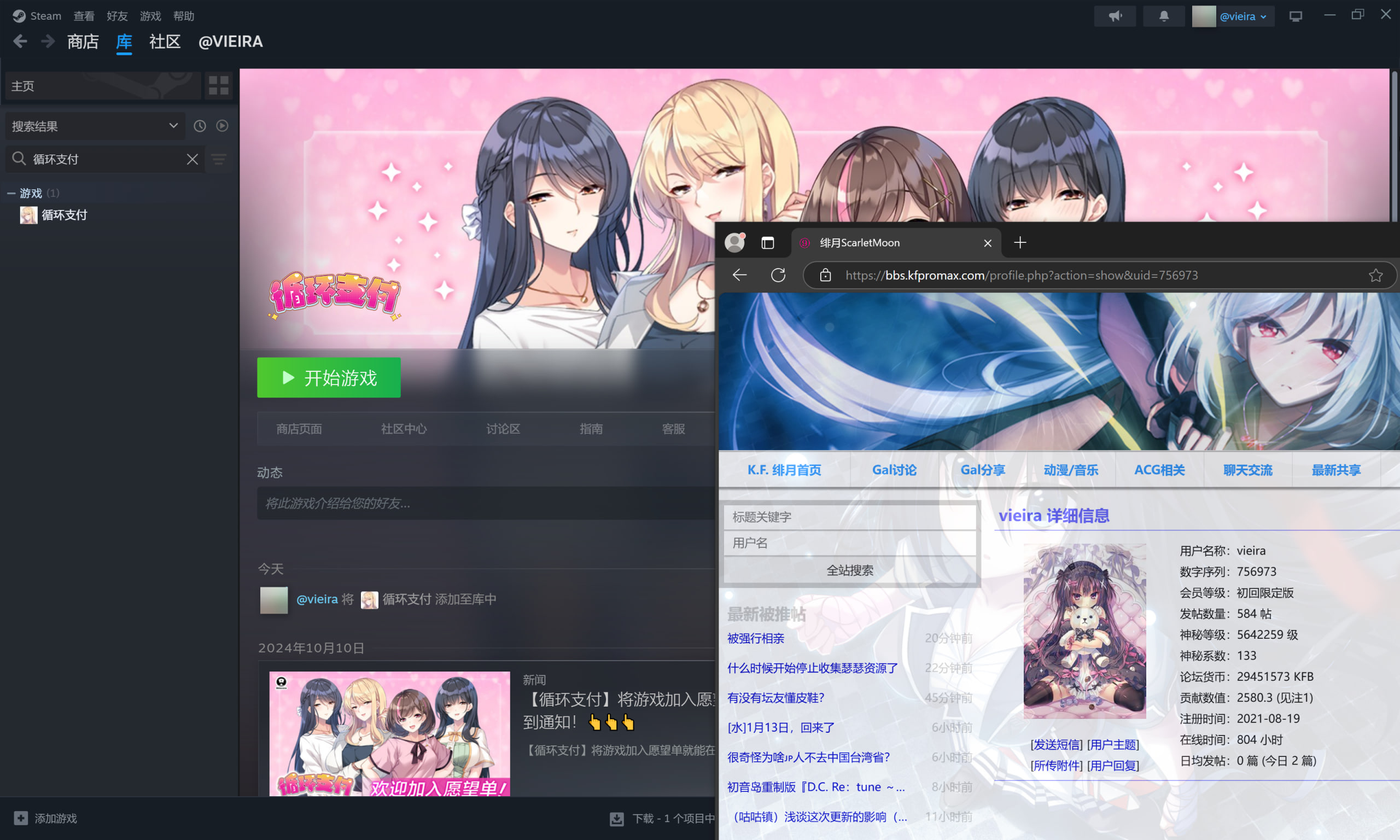Image resolution: width=1400 pixels, height=840 pixels.
Task: Bookmark this page with star icon
Action: tap(1376, 275)
